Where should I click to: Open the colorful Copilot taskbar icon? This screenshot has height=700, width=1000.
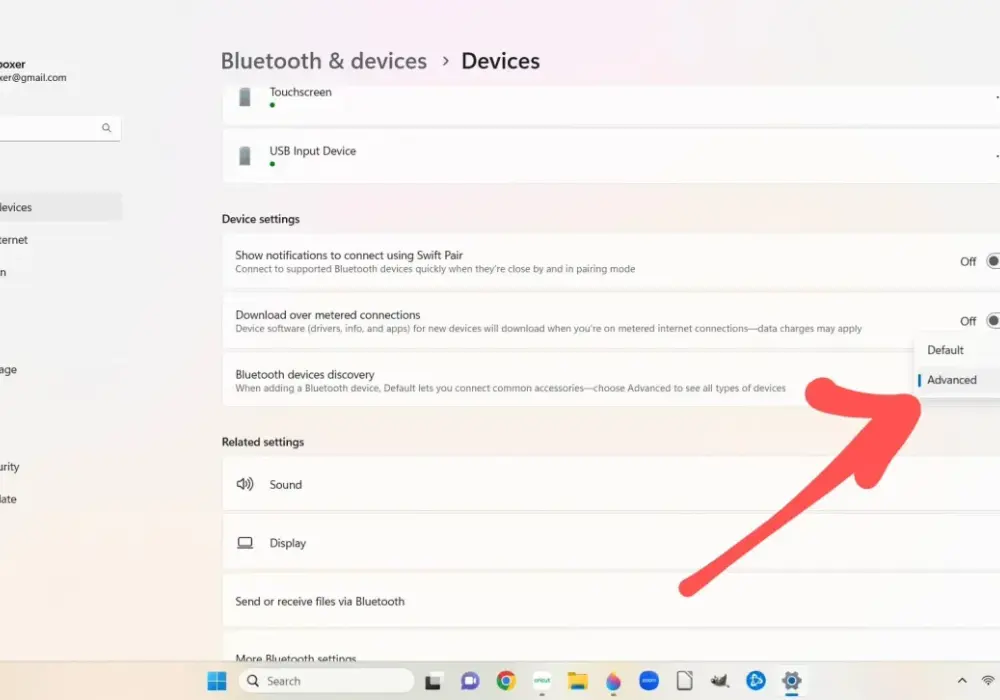click(x=613, y=682)
